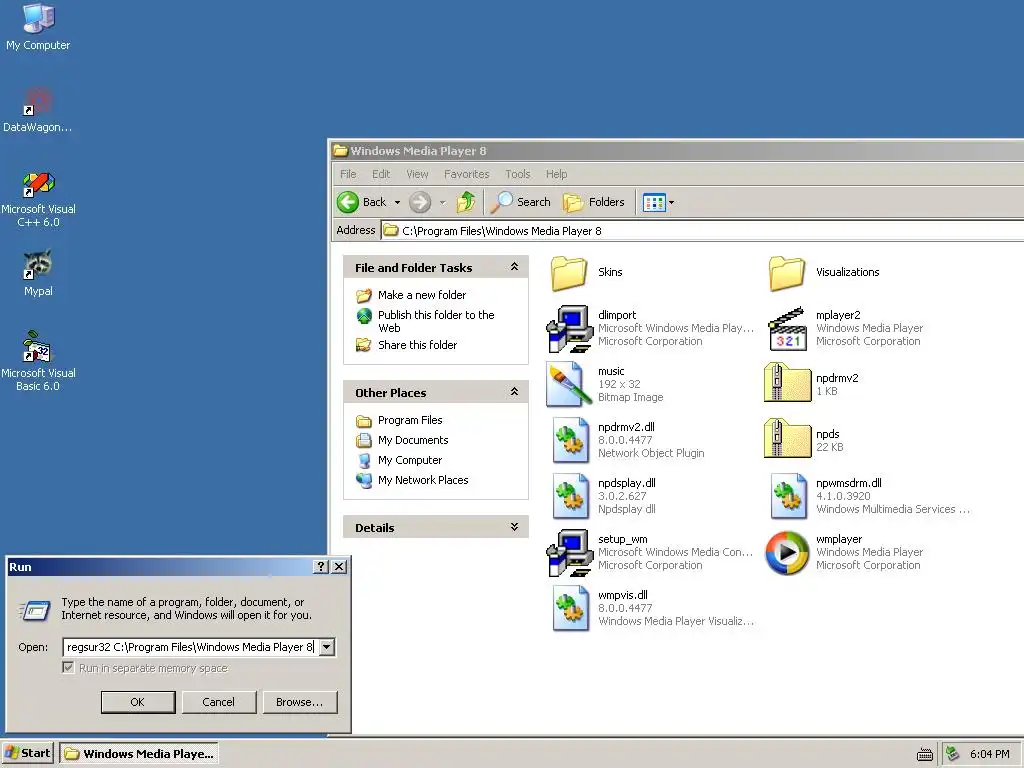Select the npdrmv2 zipped folder icon
The width and height of the screenshot is (1024, 768).
click(x=787, y=383)
